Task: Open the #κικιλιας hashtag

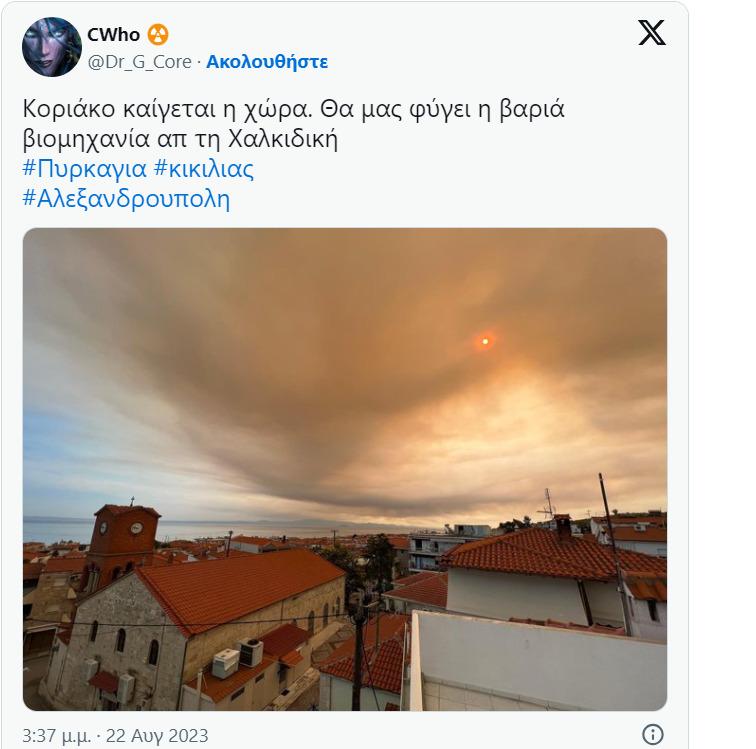Action: point(204,169)
